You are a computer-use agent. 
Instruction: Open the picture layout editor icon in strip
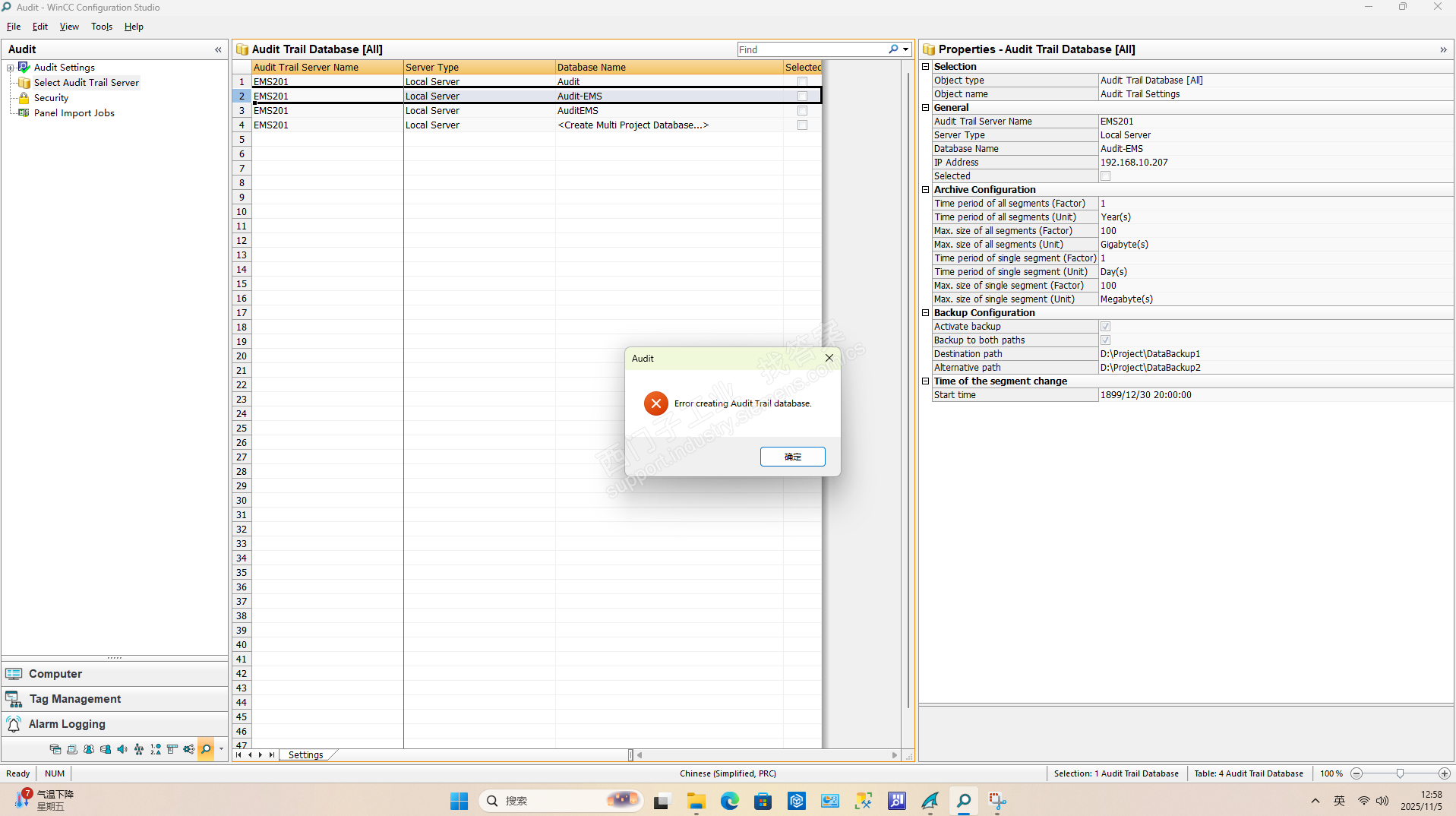pos(172,749)
